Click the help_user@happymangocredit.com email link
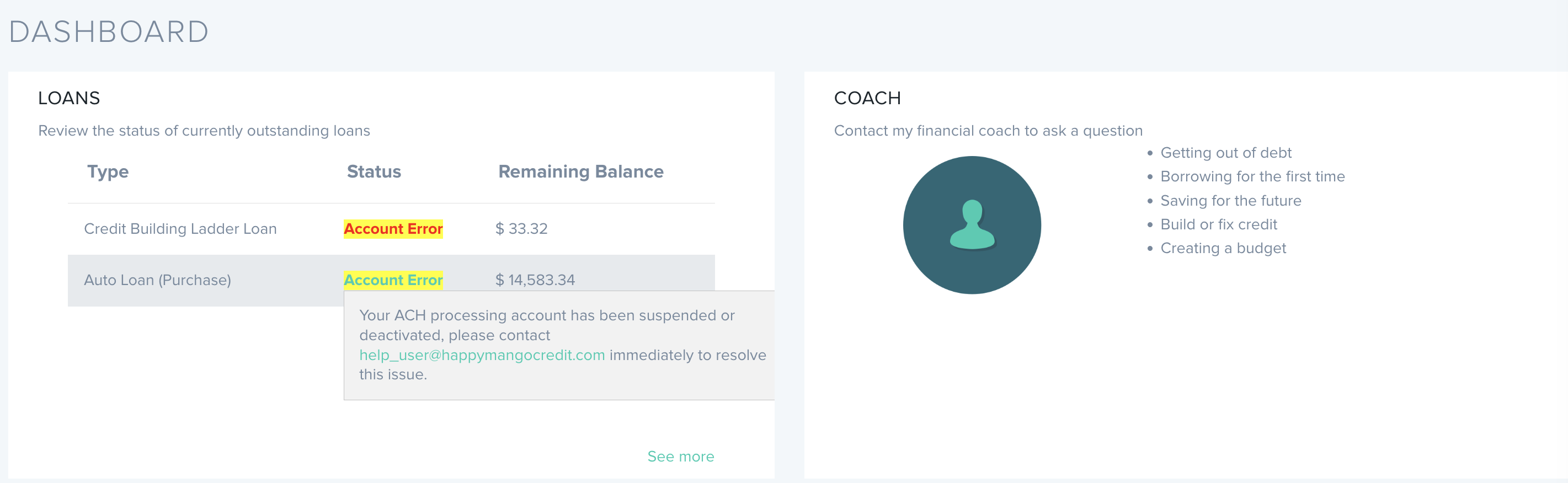Viewport: 1568px width, 483px height. point(482,355)
